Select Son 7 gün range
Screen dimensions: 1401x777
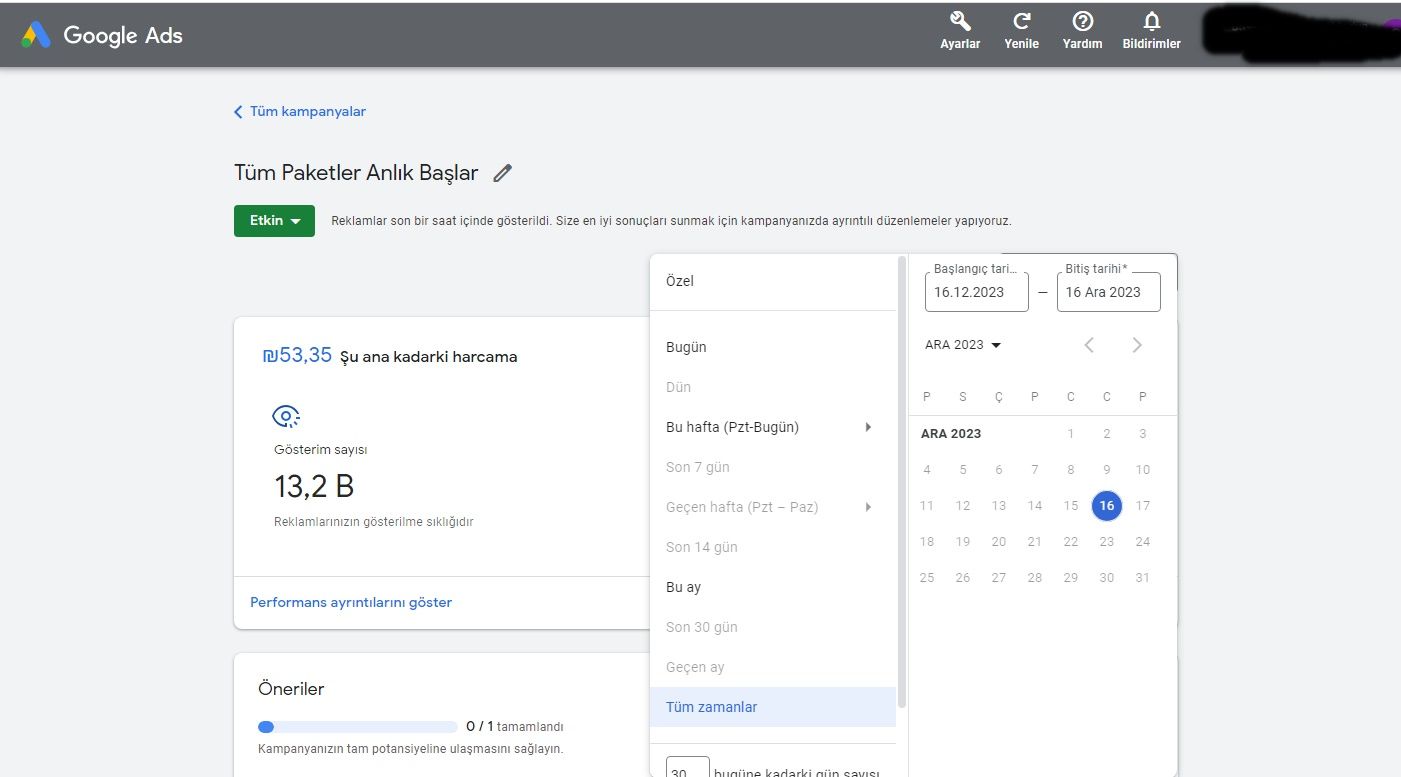(773, 467)
